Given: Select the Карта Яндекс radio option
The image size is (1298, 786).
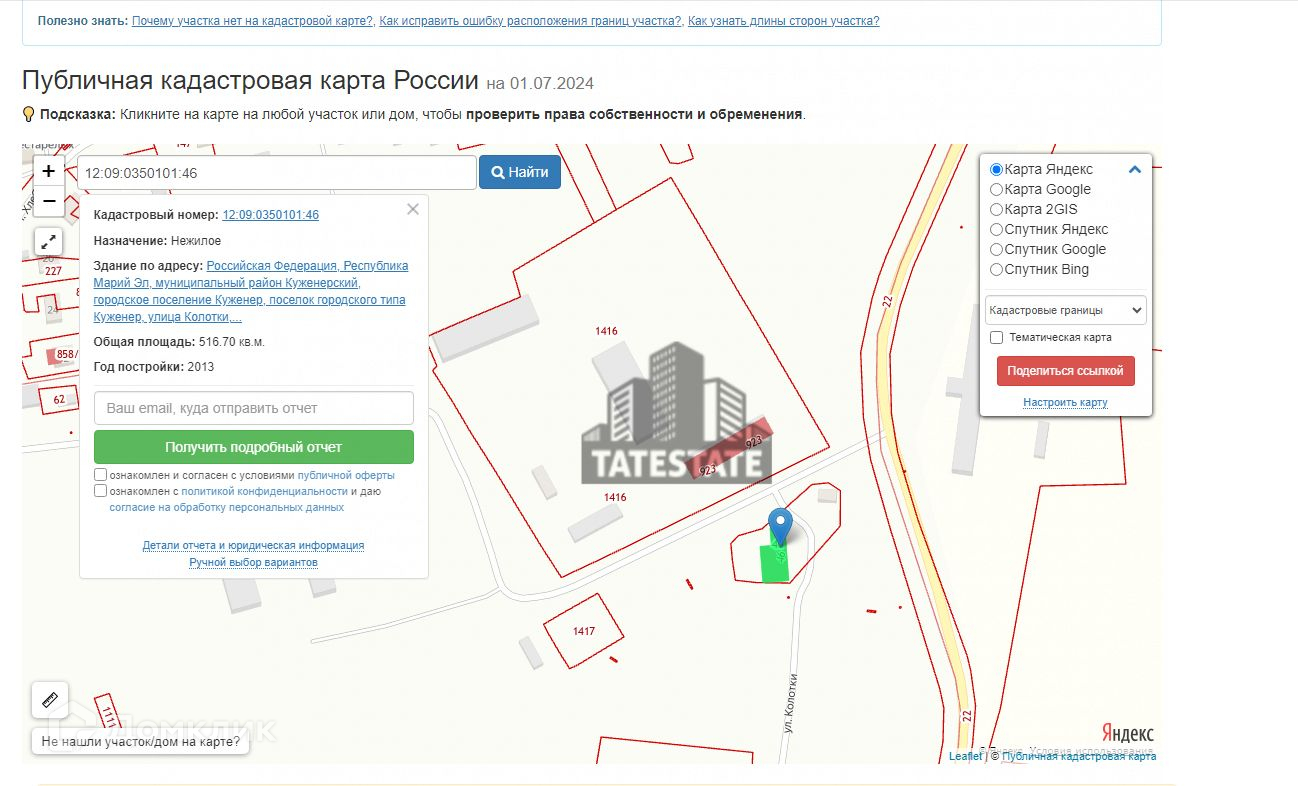Looking at the screenshot, I should click(x=996, y=170).
